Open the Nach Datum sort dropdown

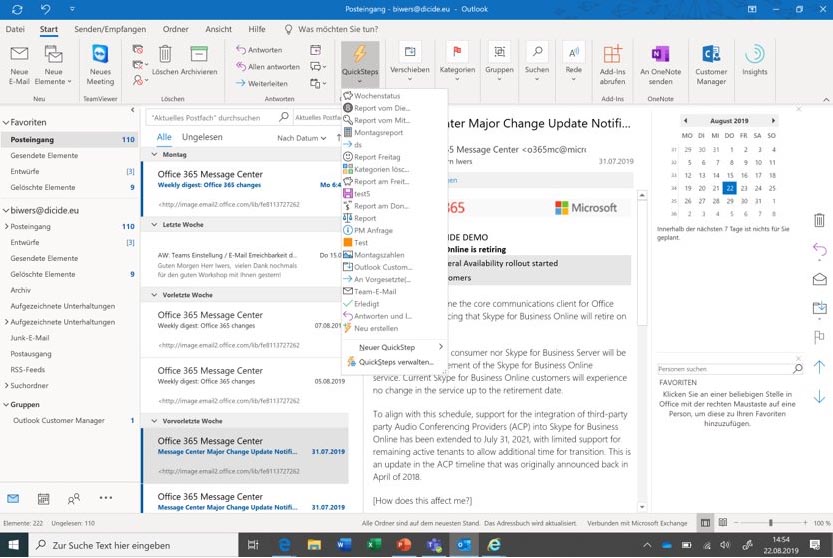301,138
